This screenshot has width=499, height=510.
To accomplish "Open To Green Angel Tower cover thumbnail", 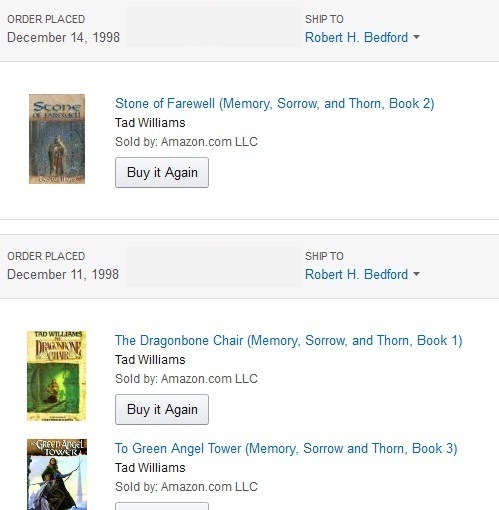I will 57,474.
